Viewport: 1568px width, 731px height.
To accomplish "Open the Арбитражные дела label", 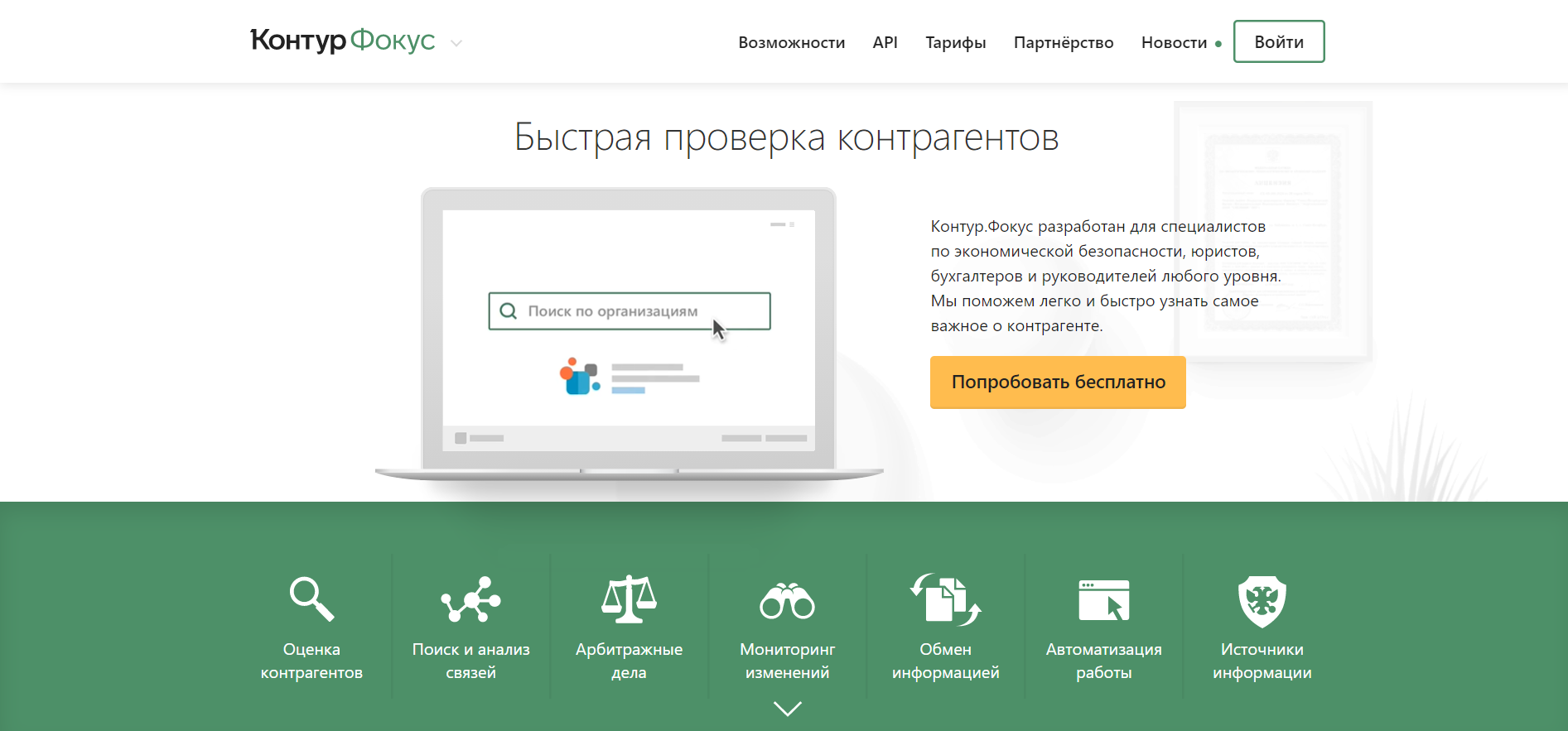I will (x=629, y=661).
